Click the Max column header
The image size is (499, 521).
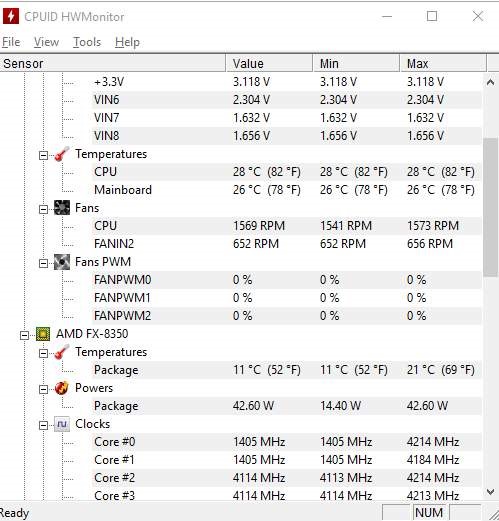[443, 63]
